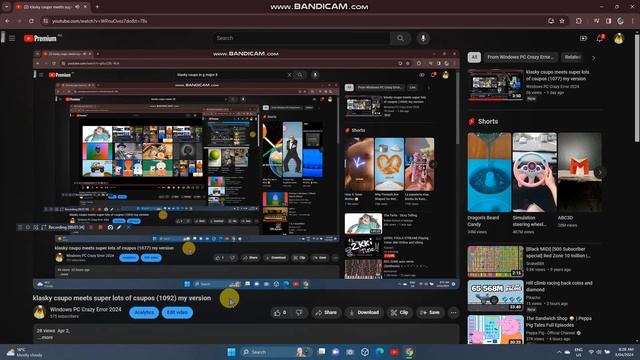The image size is (640, 360).
Task: Click the Analytics button
Action: click(x=144, y=313)
